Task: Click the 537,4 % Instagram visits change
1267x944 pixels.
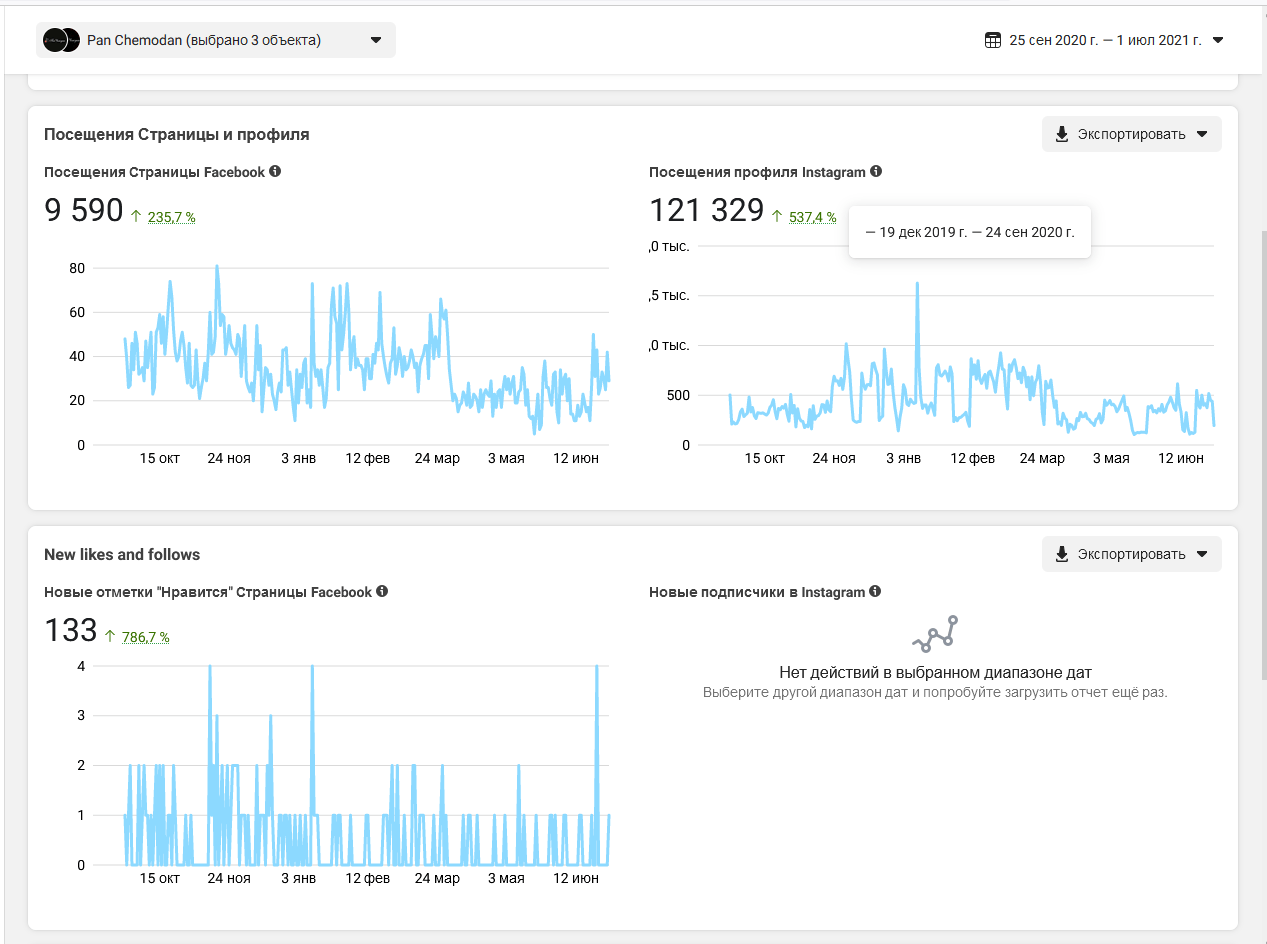Action: tap(812, 217)
